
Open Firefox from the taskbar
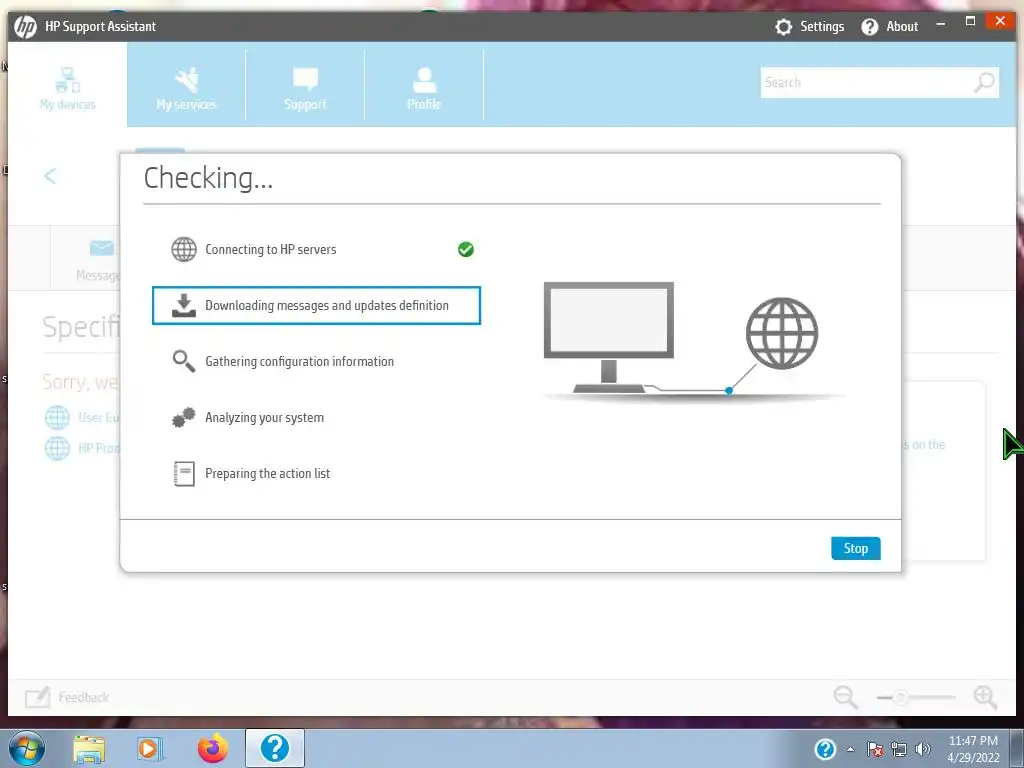tap(212, 748)
